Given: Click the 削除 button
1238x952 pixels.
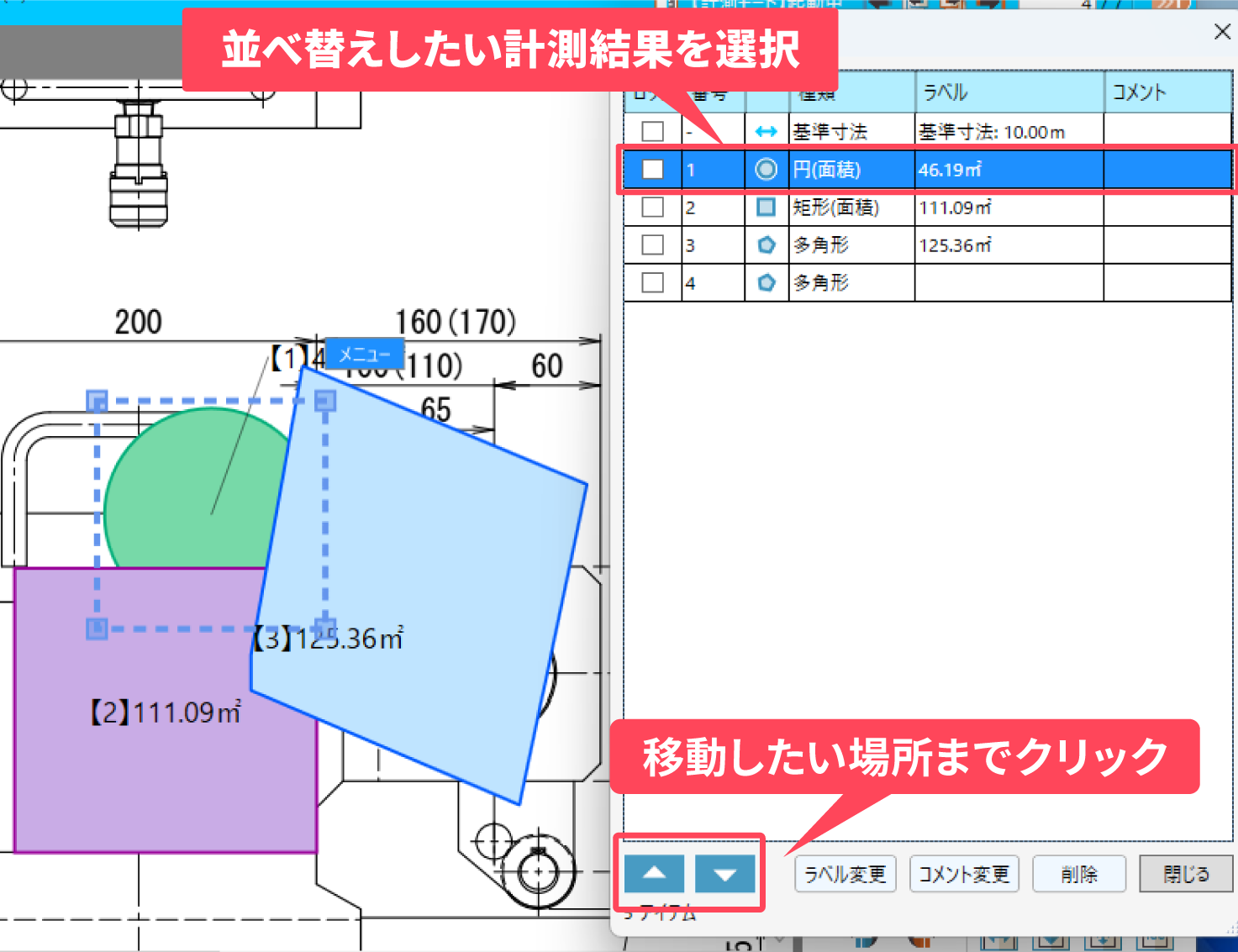Looking at the screenshot, I should pos(1078,875).
